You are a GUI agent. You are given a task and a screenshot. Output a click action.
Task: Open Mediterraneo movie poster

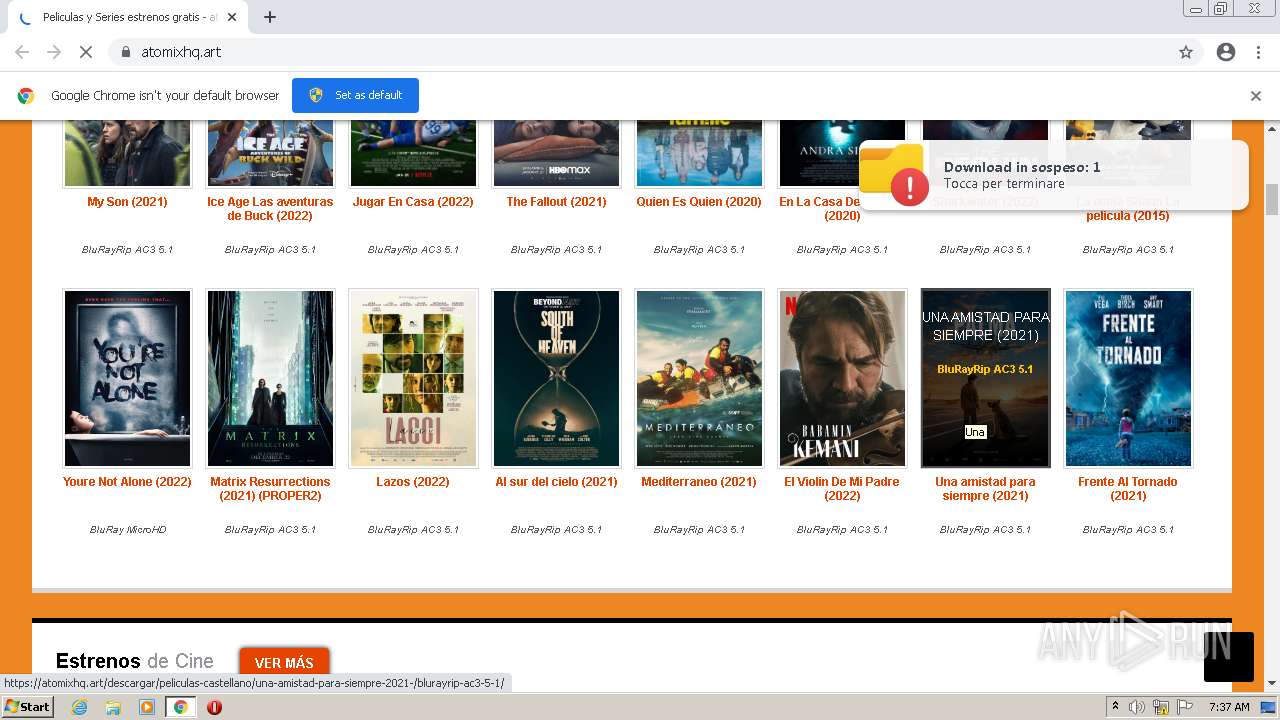point(699,379)
